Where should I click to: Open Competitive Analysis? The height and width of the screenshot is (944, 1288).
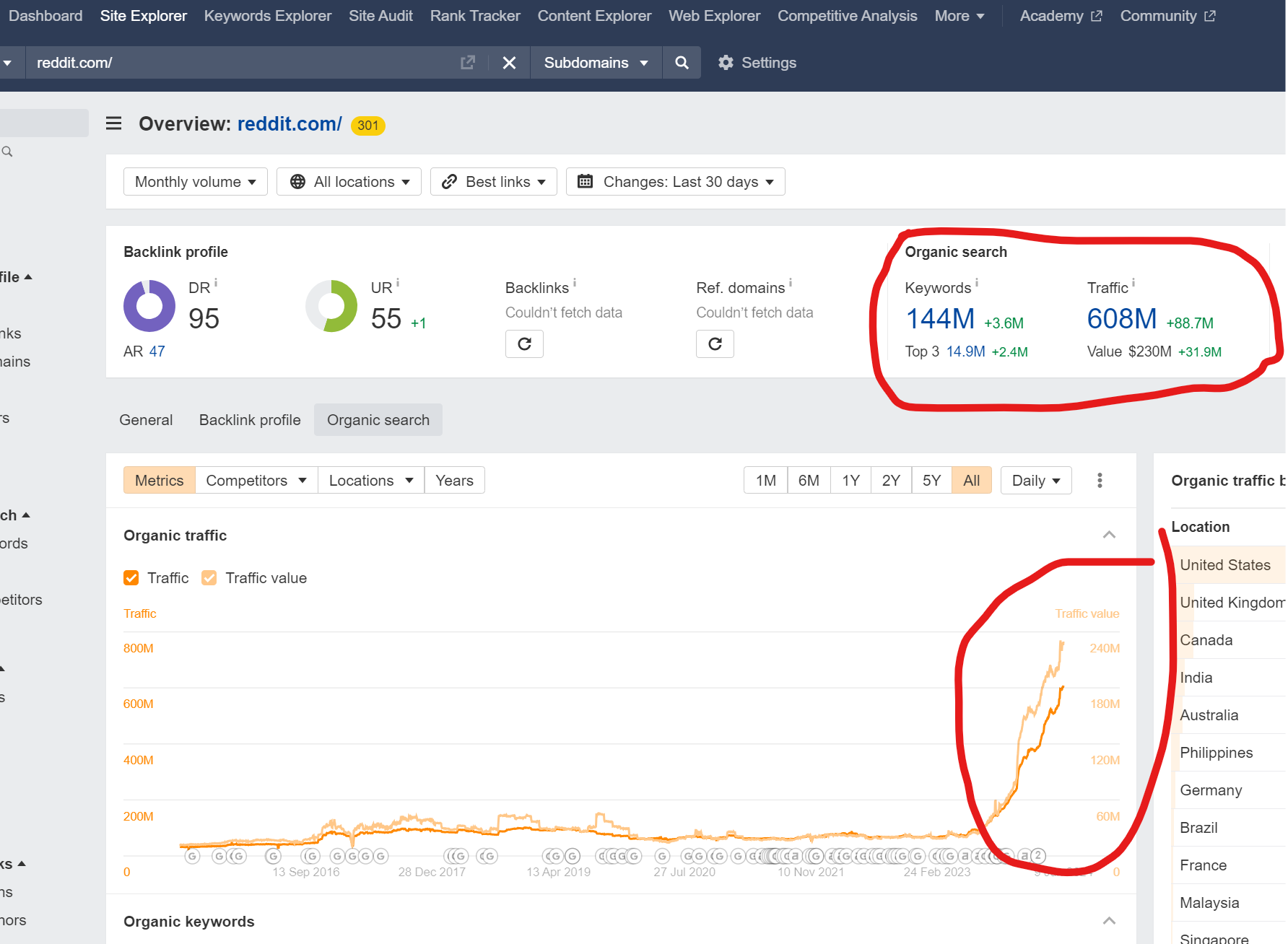pos(848,16)
